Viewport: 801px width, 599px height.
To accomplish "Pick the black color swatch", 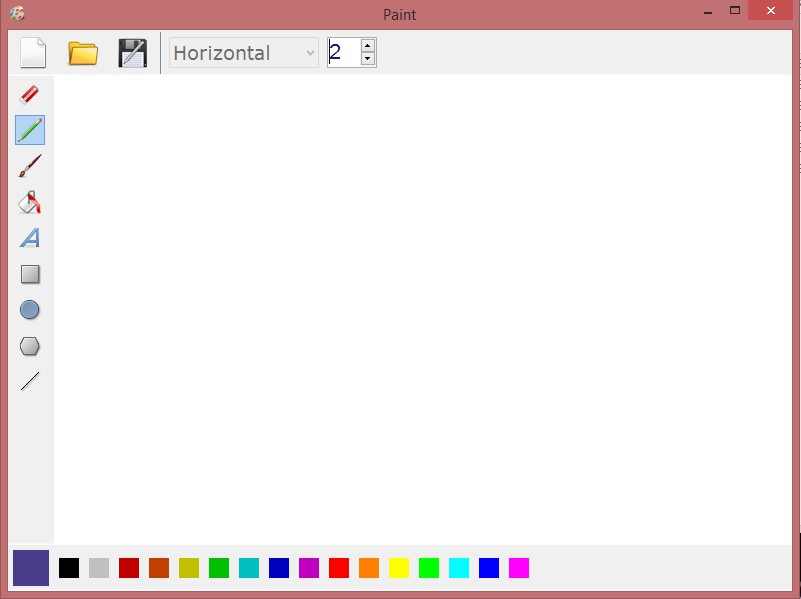I will (x=69, y=568).
